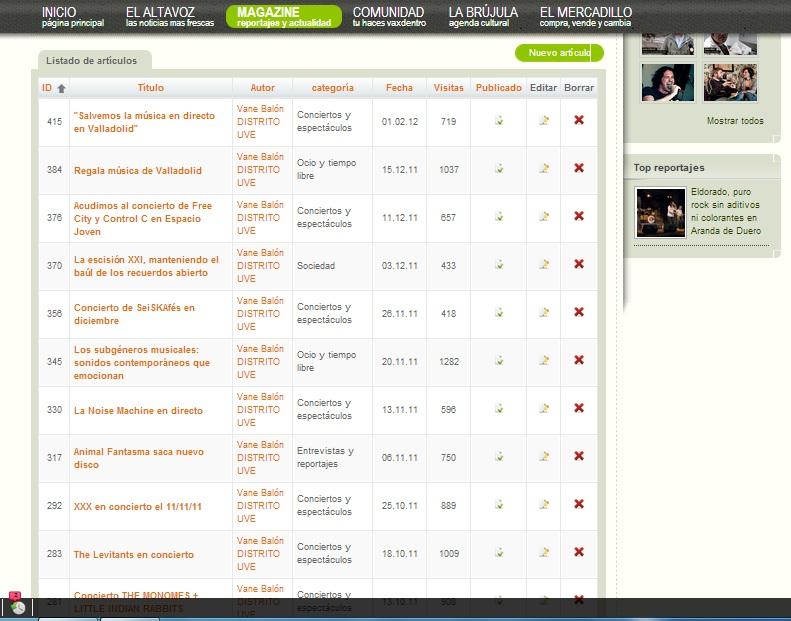
Task: Open article Salvemos la música en directo
Action: pyautogui.click(x=144, y=122)
